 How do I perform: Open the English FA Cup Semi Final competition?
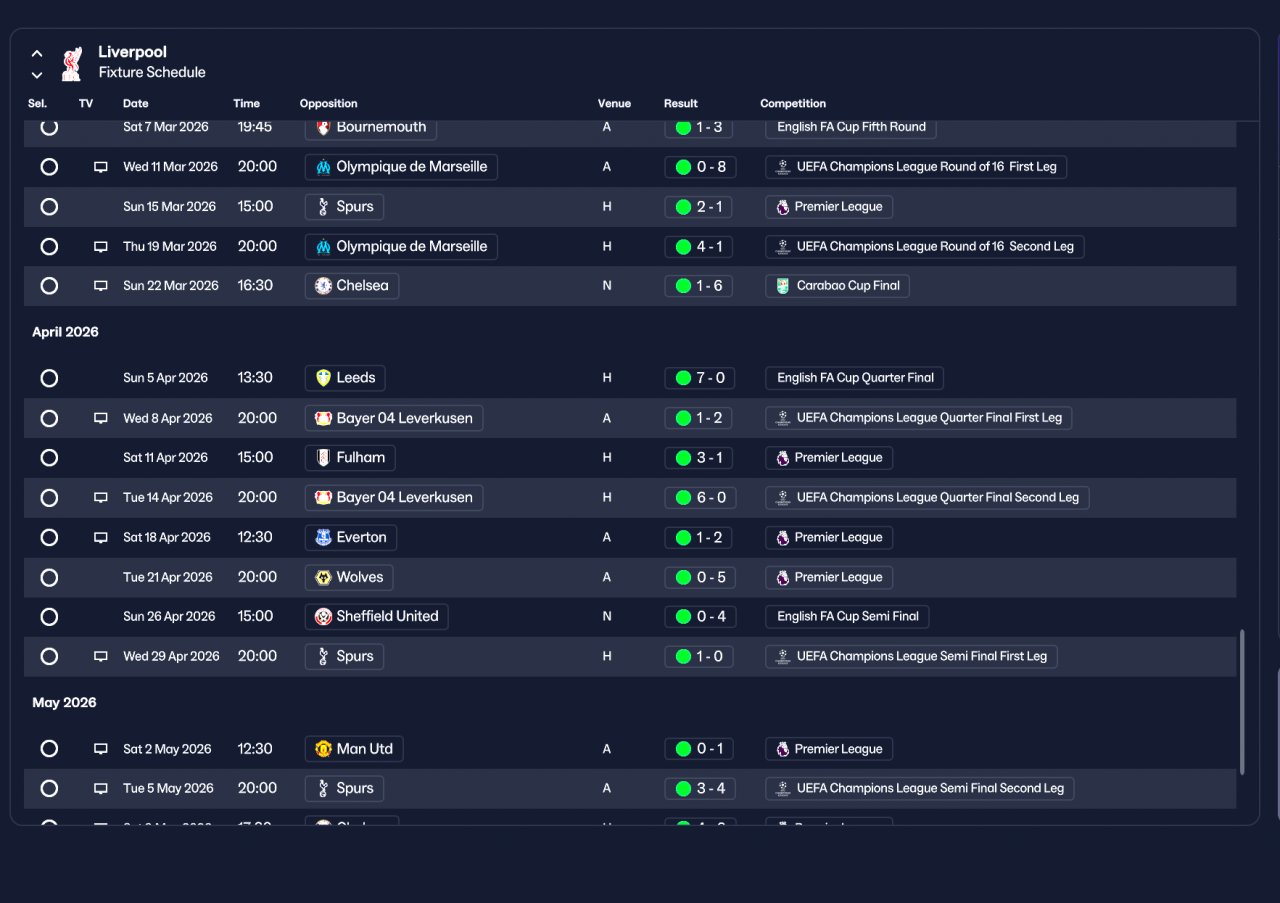847,617
